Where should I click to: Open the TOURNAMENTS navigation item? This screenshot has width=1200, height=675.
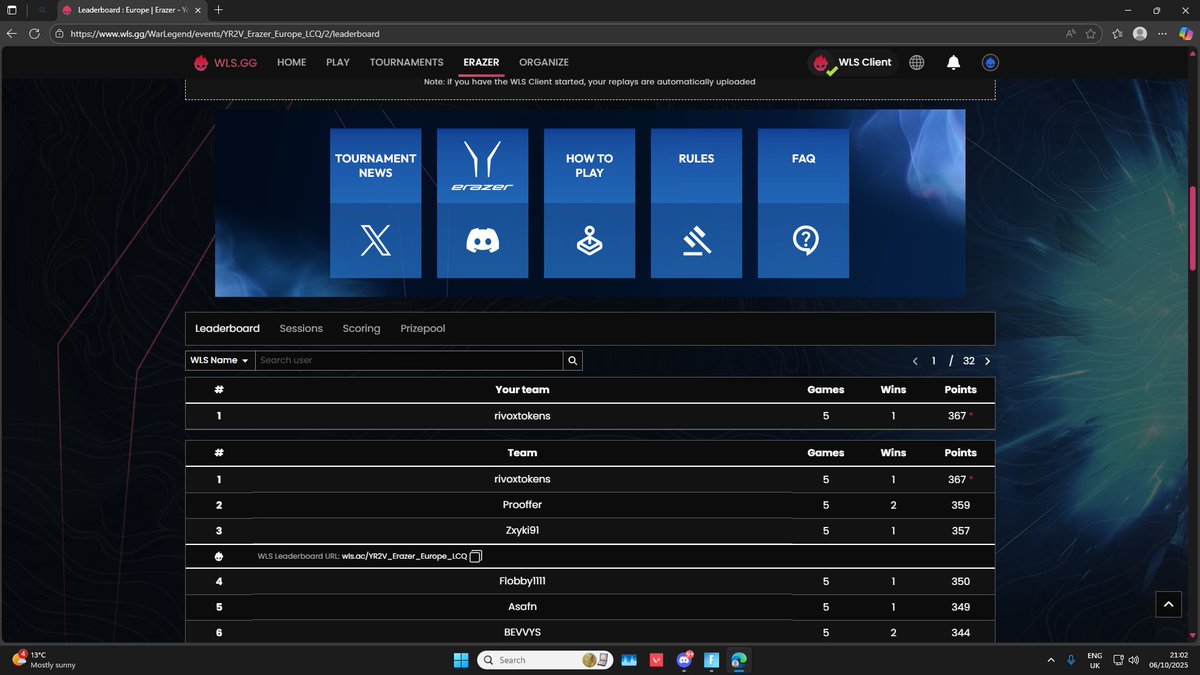406,62
